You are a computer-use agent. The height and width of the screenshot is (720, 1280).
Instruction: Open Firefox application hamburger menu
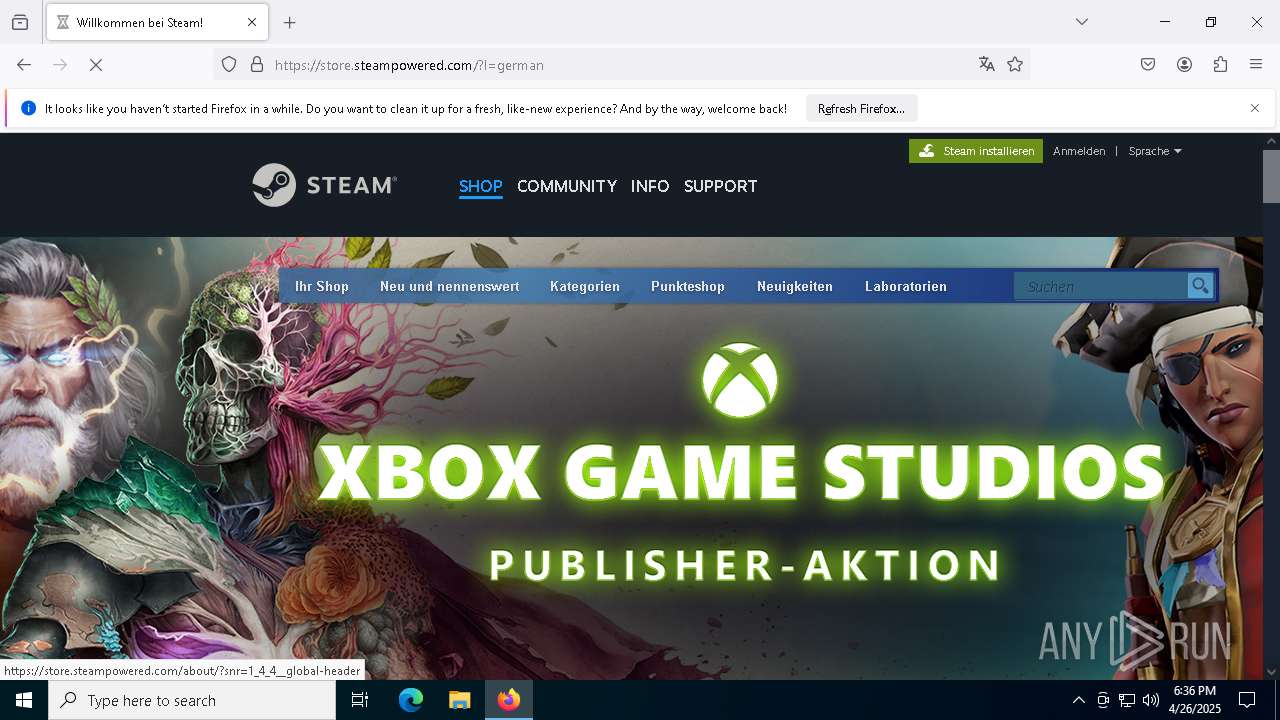(1256, 65)
